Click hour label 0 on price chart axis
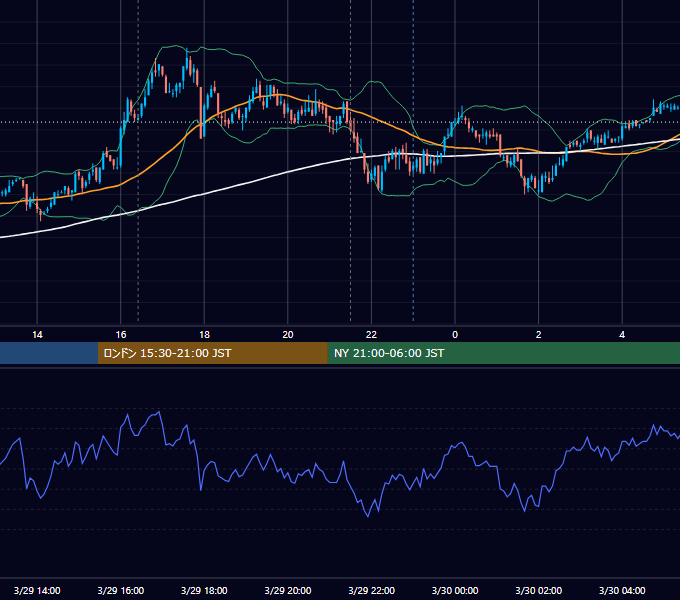This screenshot has width=680, height=600. [455, 335]
